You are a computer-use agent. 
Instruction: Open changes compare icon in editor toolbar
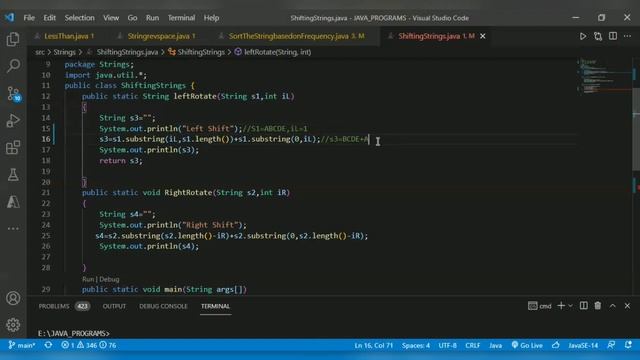(x=598, y=36)
